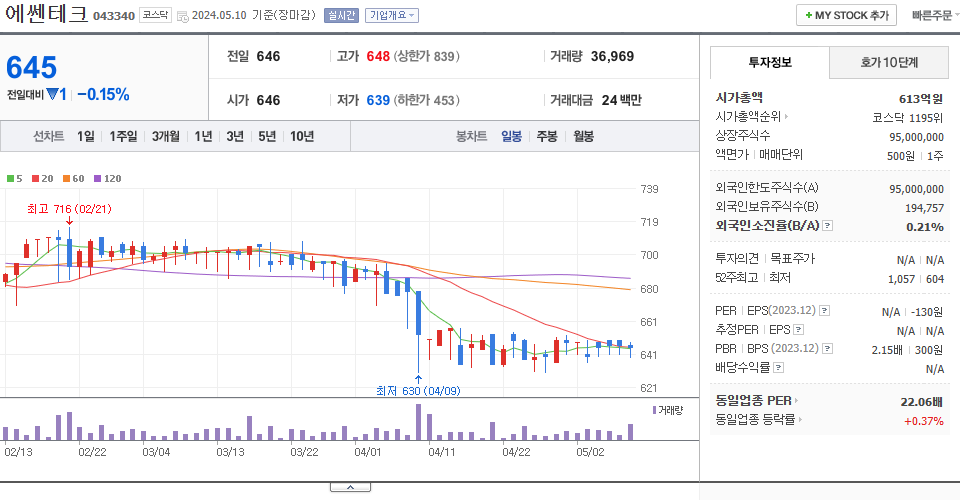Switch to the 투자정보 tab

coord(770,62)
